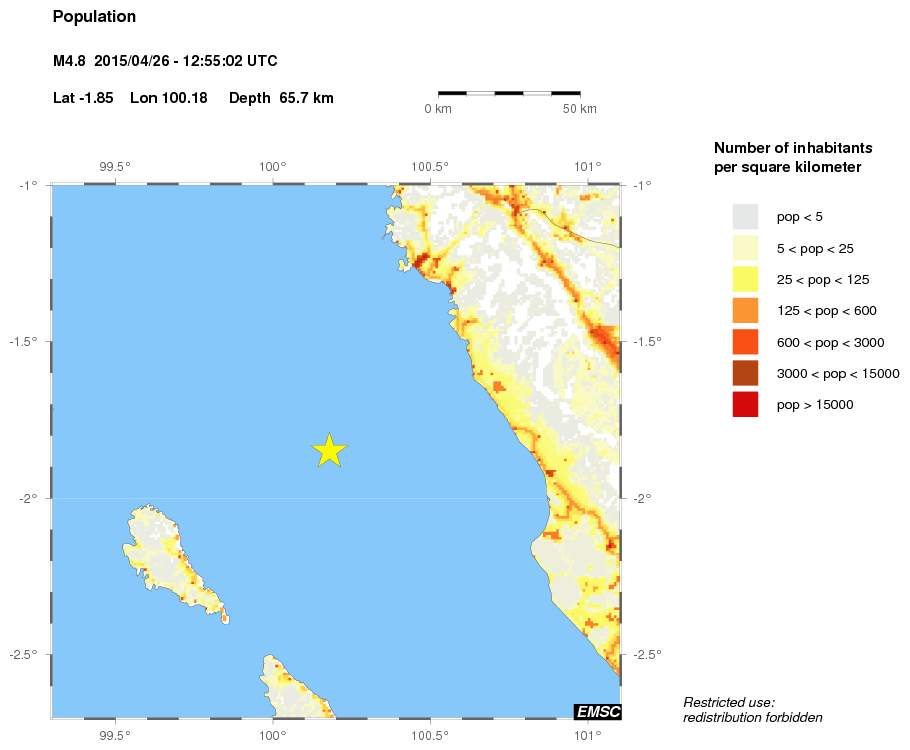
Task: Click the EMSC logo on the map
Action: tap(597, 711)
